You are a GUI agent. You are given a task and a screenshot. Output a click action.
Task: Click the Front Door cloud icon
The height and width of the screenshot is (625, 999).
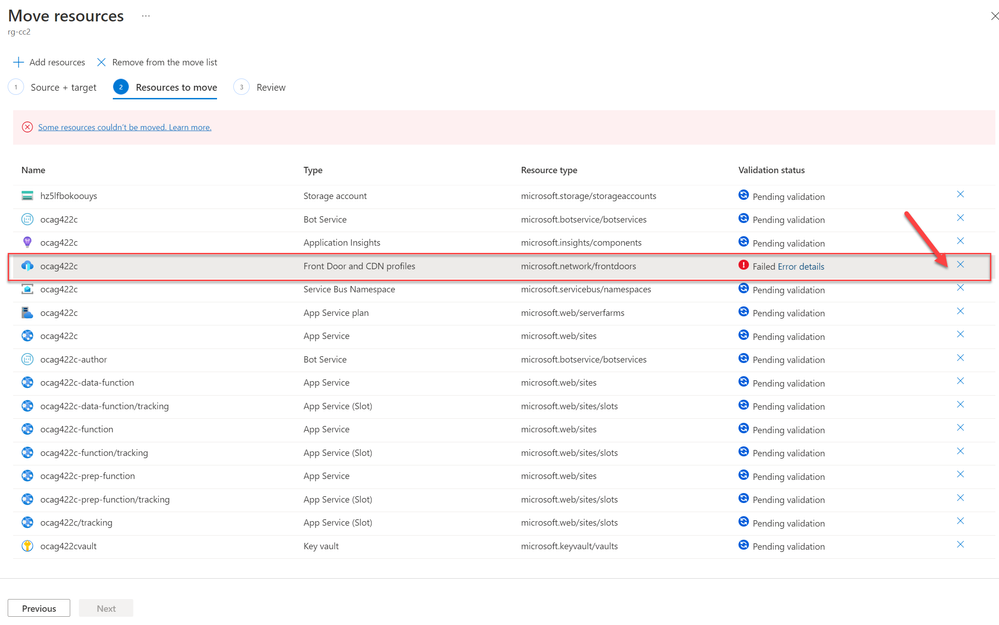click(x=27, y=266)
